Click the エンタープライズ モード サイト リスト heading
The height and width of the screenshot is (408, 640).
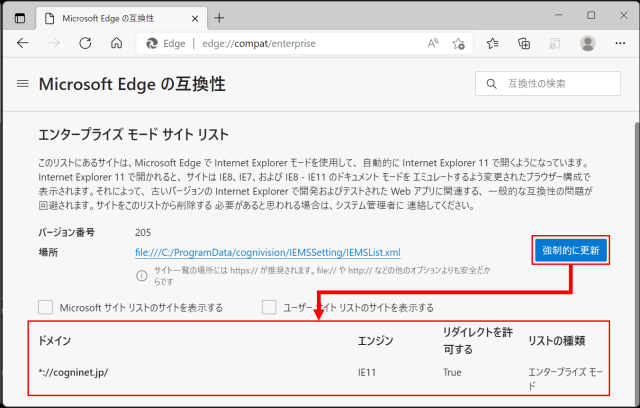[133, 135]
